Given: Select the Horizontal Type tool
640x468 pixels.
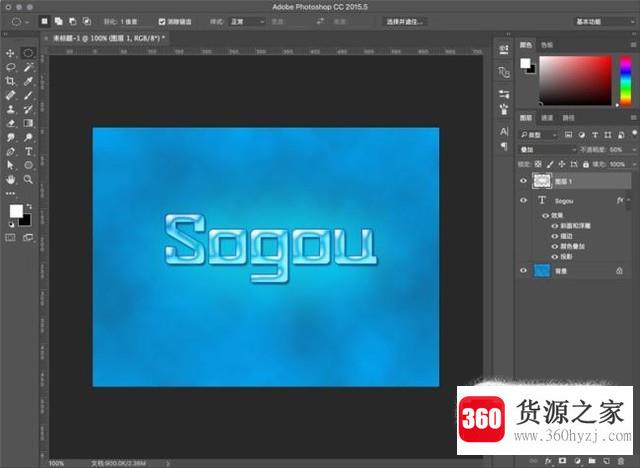Looking at the screenshot, I should (28, 152).
